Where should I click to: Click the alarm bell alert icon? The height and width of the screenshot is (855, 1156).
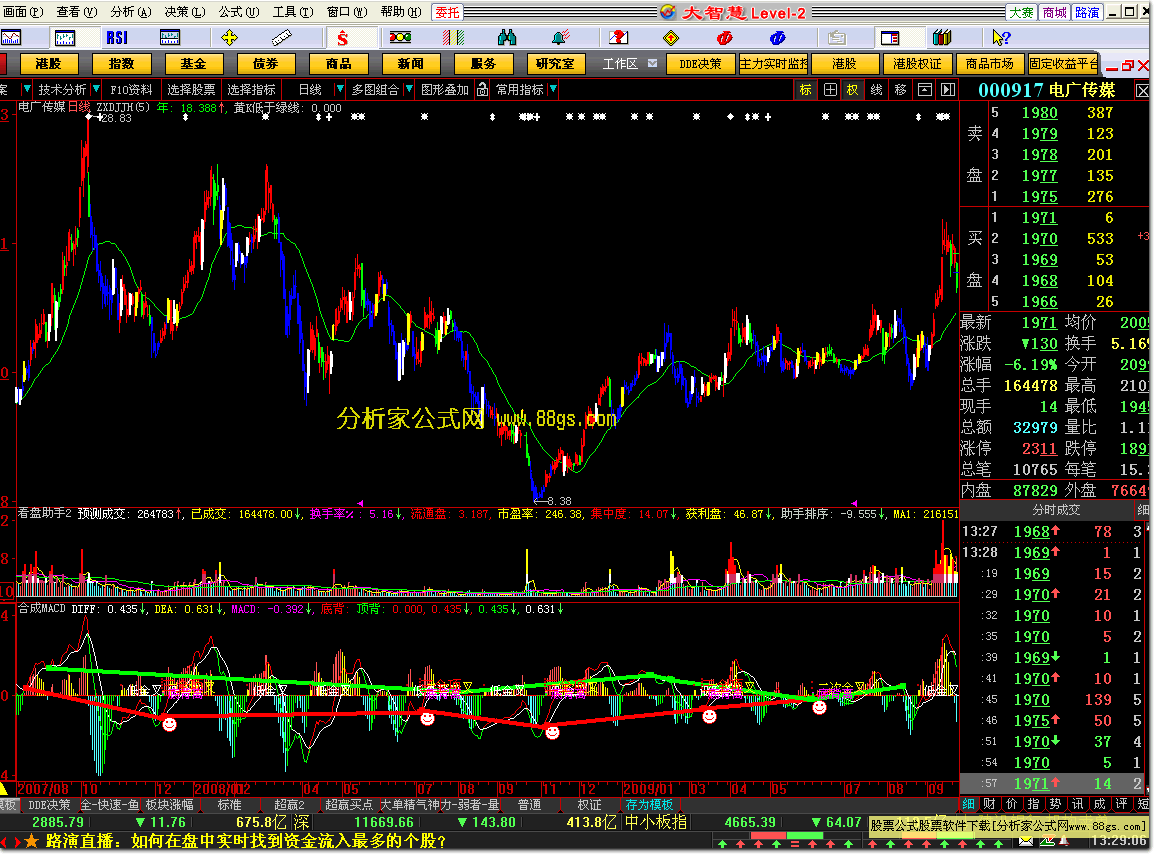click(560, 38)
